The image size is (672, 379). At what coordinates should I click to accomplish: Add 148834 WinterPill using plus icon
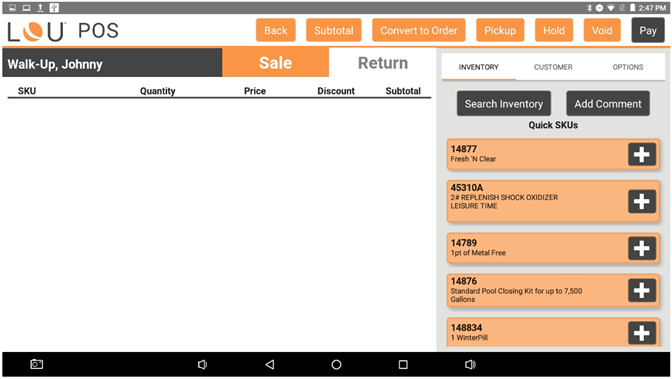(x=642, y=333)
